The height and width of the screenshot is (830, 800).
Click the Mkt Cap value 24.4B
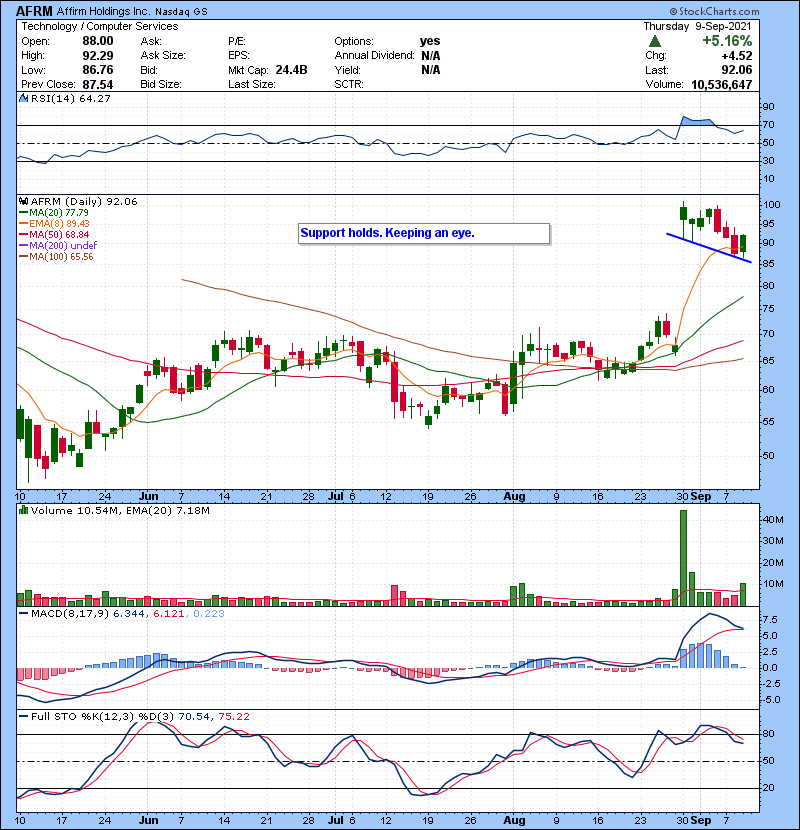(x=291, y=70)
